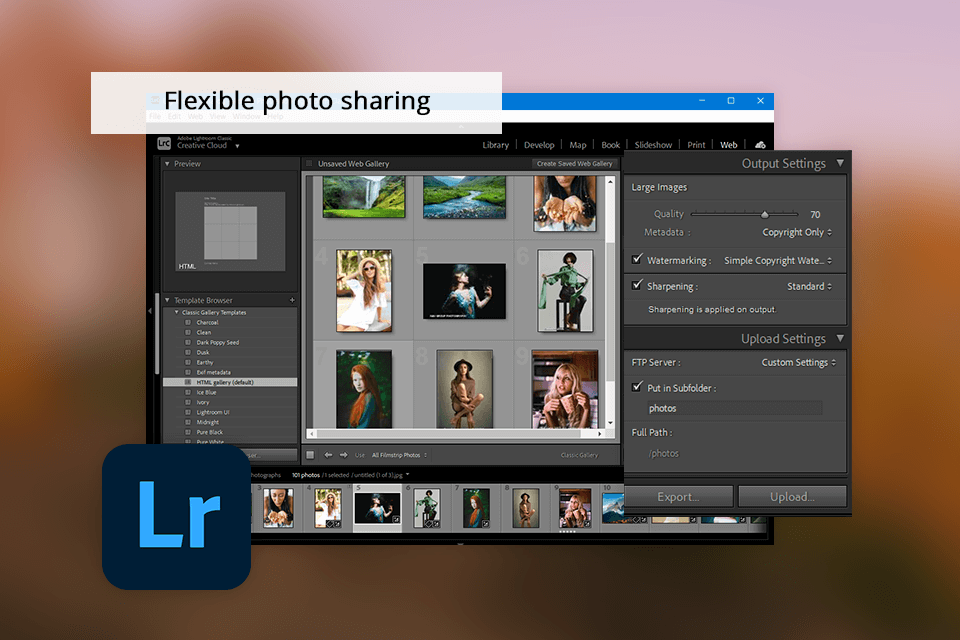Collapse the left panel group with the side arrow

tap(150, 311)
